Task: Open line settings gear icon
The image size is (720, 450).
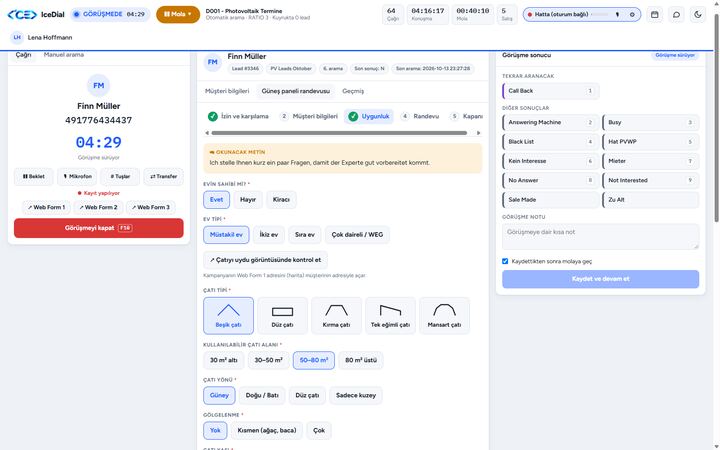Action: (x=632, y=15)
